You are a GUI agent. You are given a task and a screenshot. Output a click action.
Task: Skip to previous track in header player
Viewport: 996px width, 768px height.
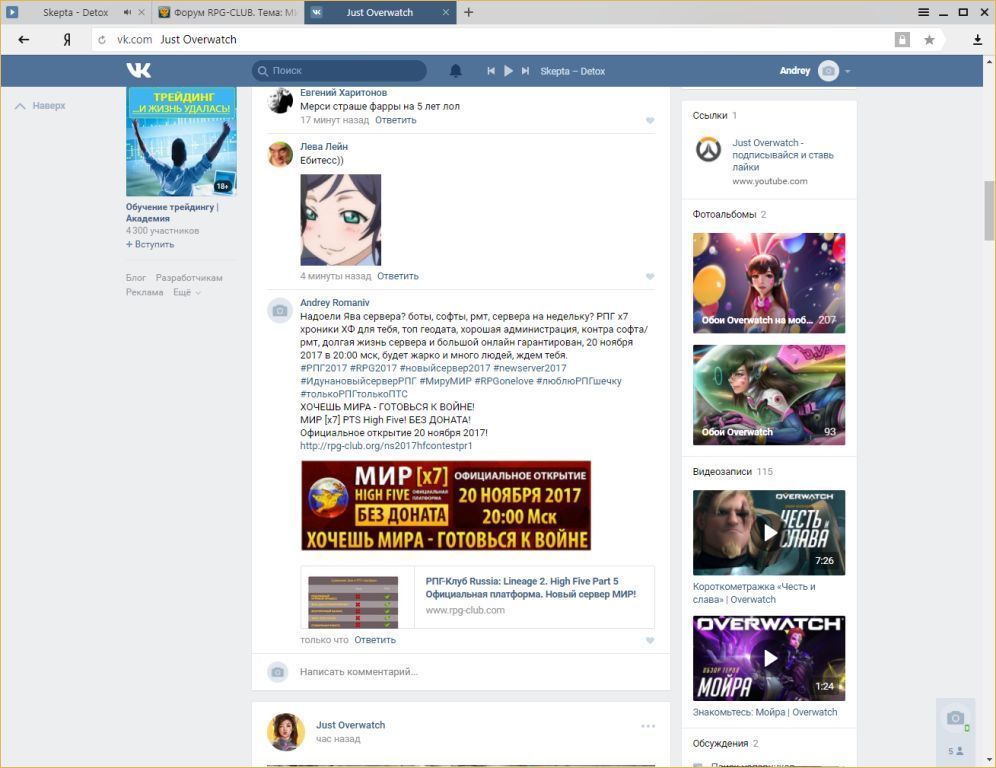tap(490, 71)
